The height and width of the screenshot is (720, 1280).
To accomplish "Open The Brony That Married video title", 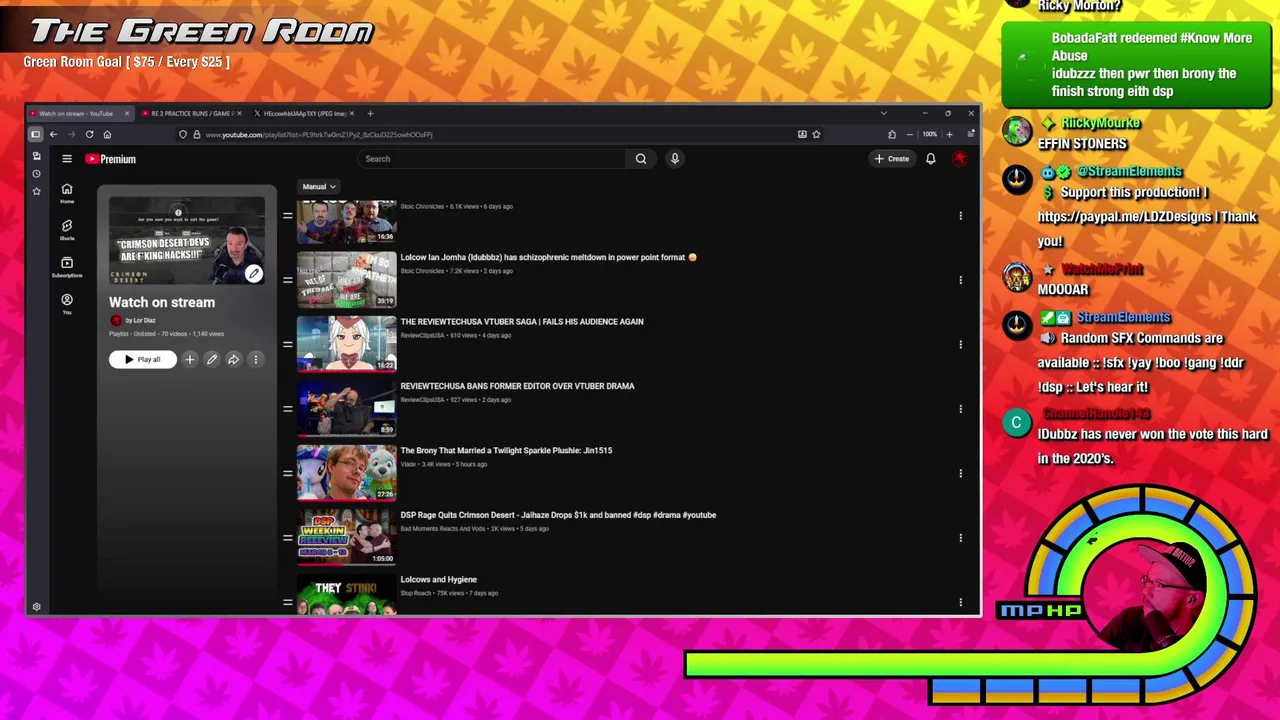I will coord(506,450).
